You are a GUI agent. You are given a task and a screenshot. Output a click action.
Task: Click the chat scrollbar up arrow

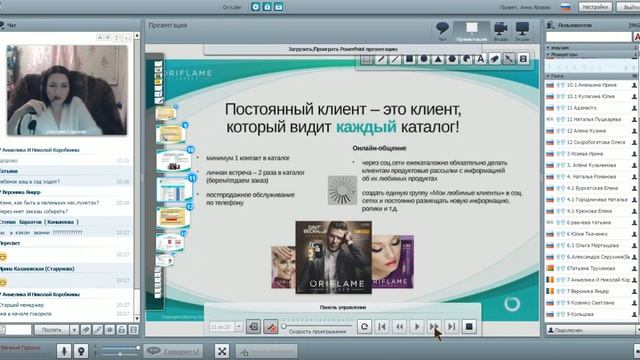137,36
